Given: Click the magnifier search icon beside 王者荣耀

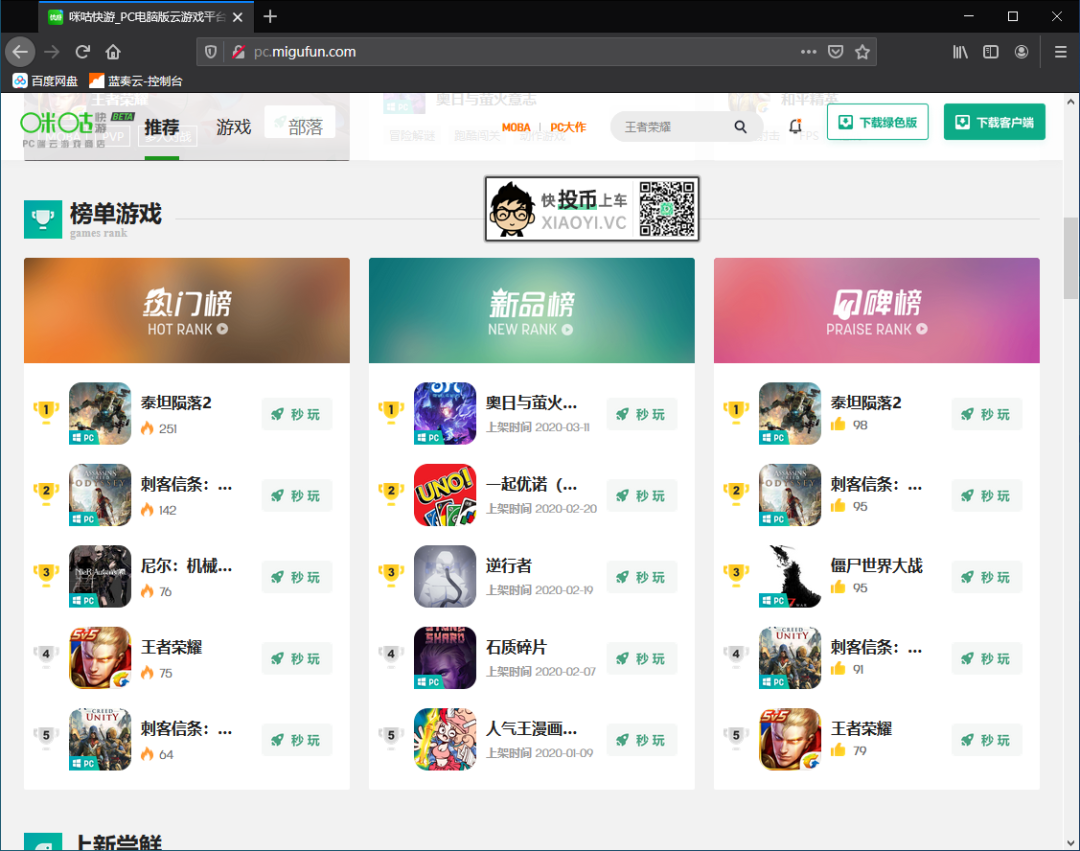Looking at the screenshot, I should (740, 128).
